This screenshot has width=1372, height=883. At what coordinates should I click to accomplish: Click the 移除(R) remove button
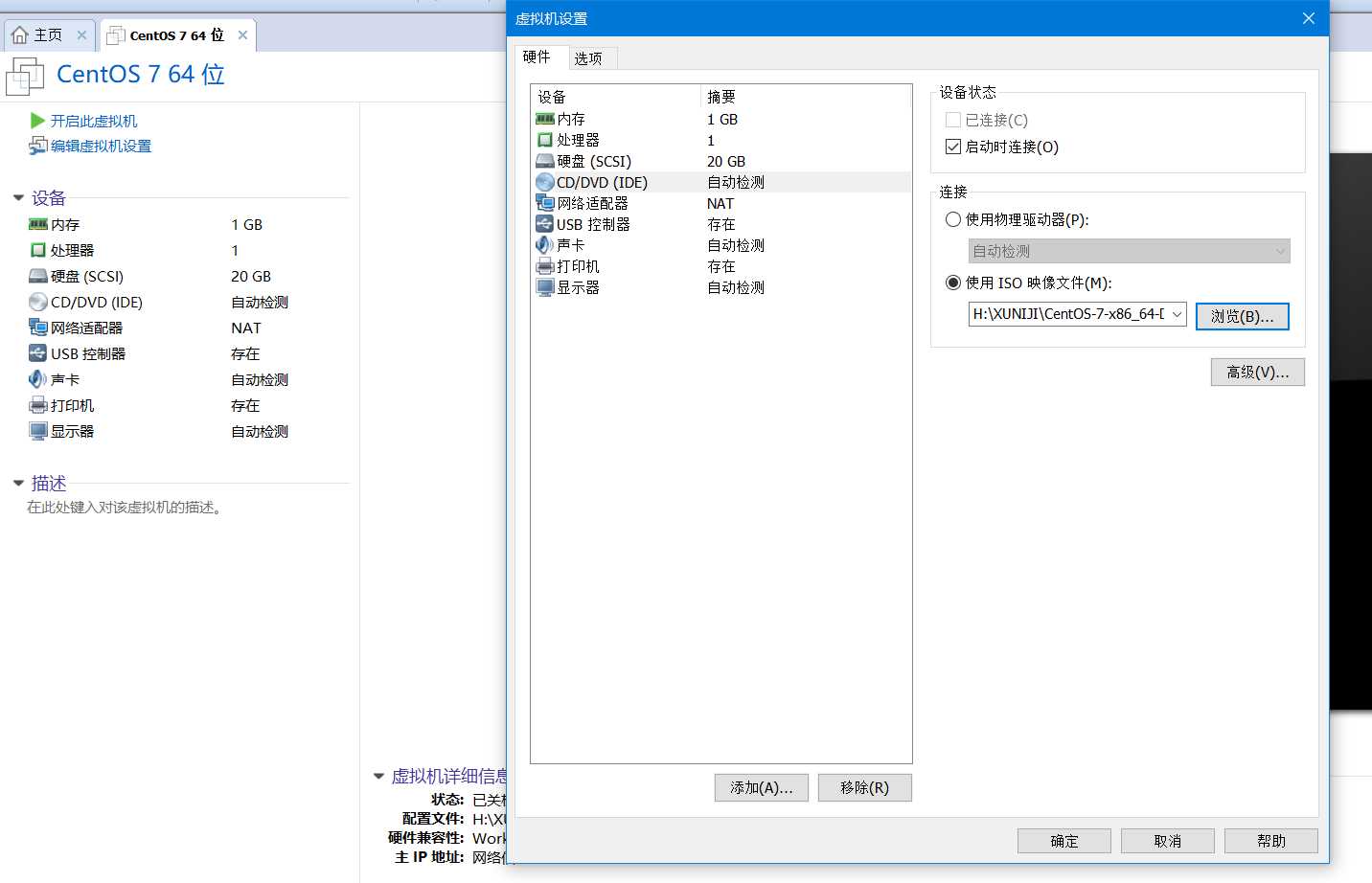pyautogui.click(x=865, y=787)
